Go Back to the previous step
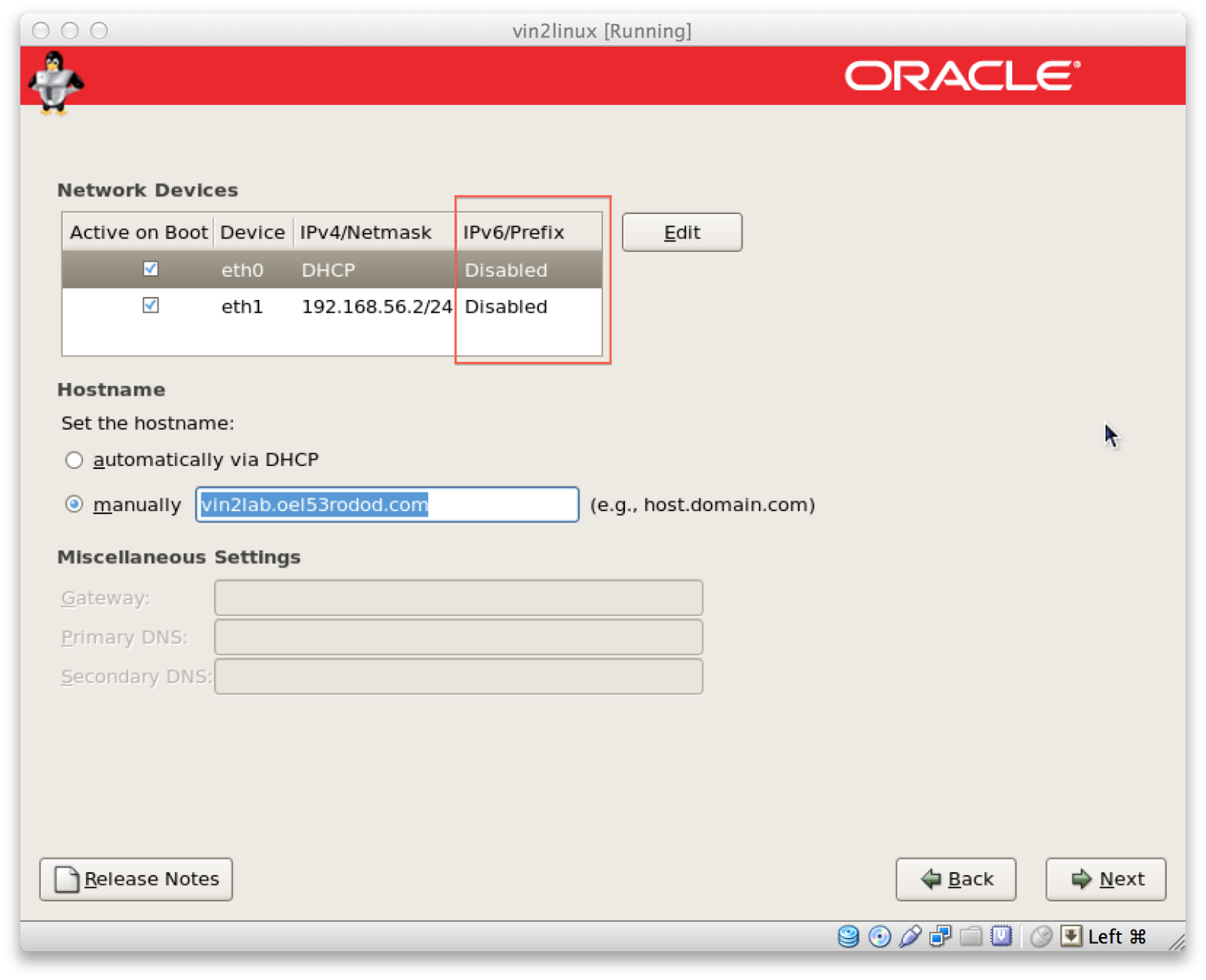The width and height of the screenshot is (1206, 980). [956, 879]
